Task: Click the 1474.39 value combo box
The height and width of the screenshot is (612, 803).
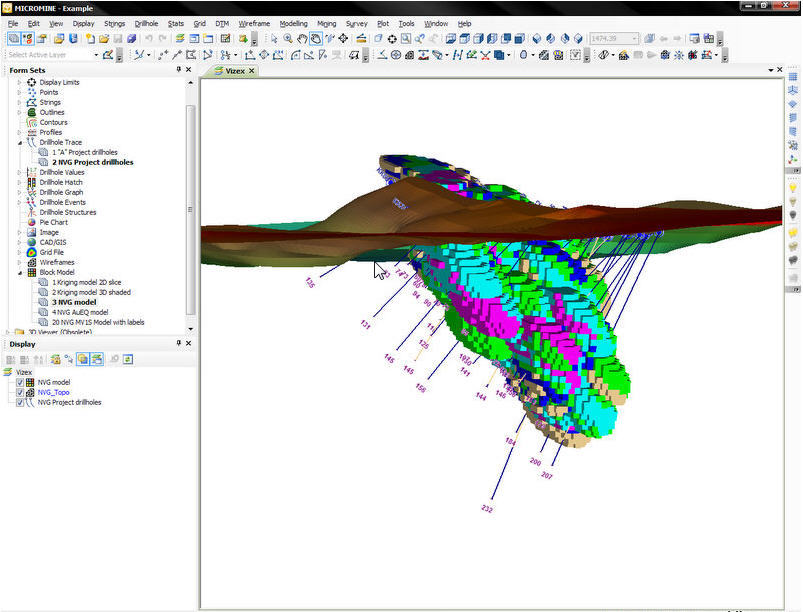Action: click(x=614, y=39)
